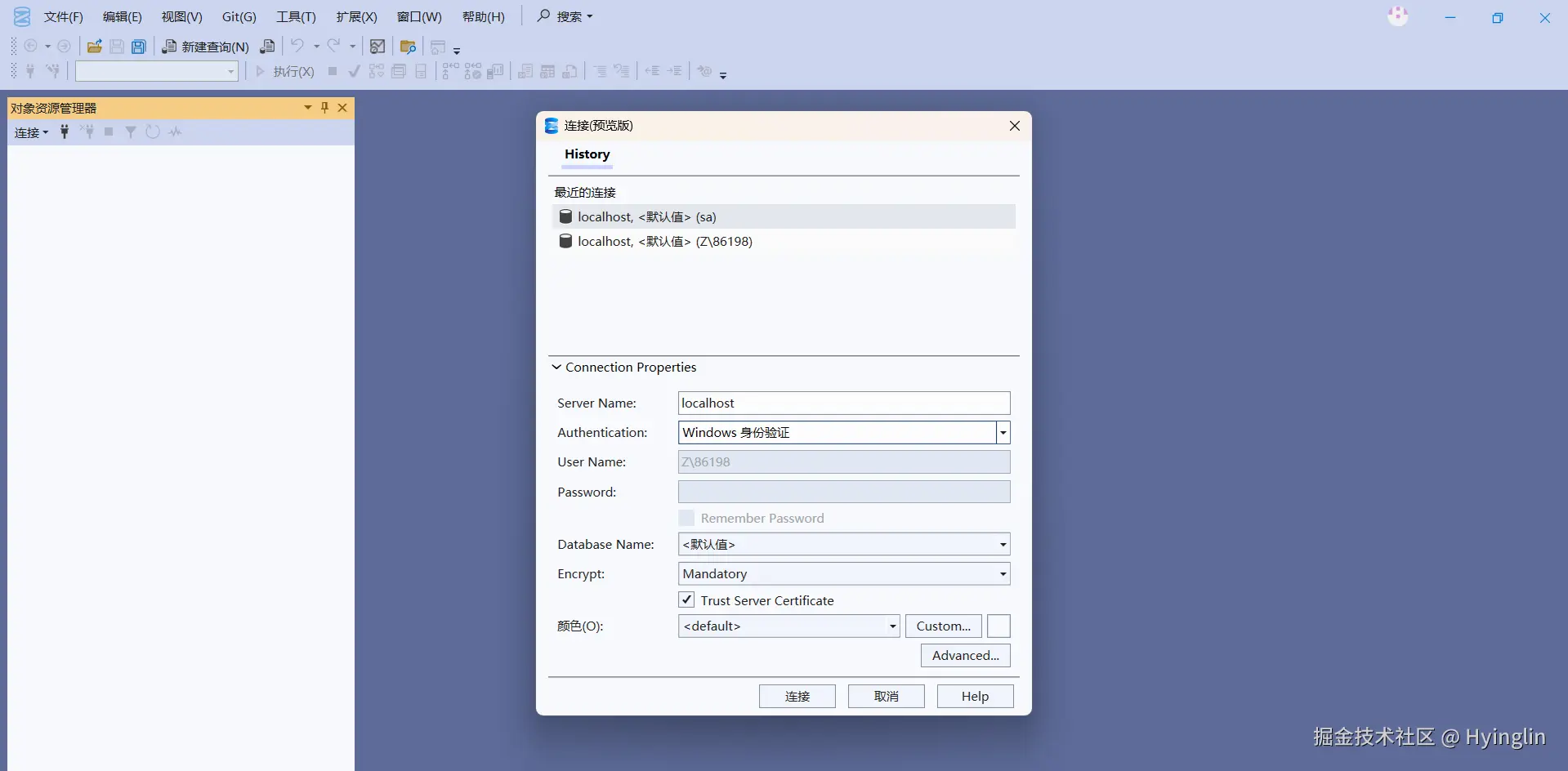Click the Advanced... button
Screen dimensions: 1568x771
(965, 655)
